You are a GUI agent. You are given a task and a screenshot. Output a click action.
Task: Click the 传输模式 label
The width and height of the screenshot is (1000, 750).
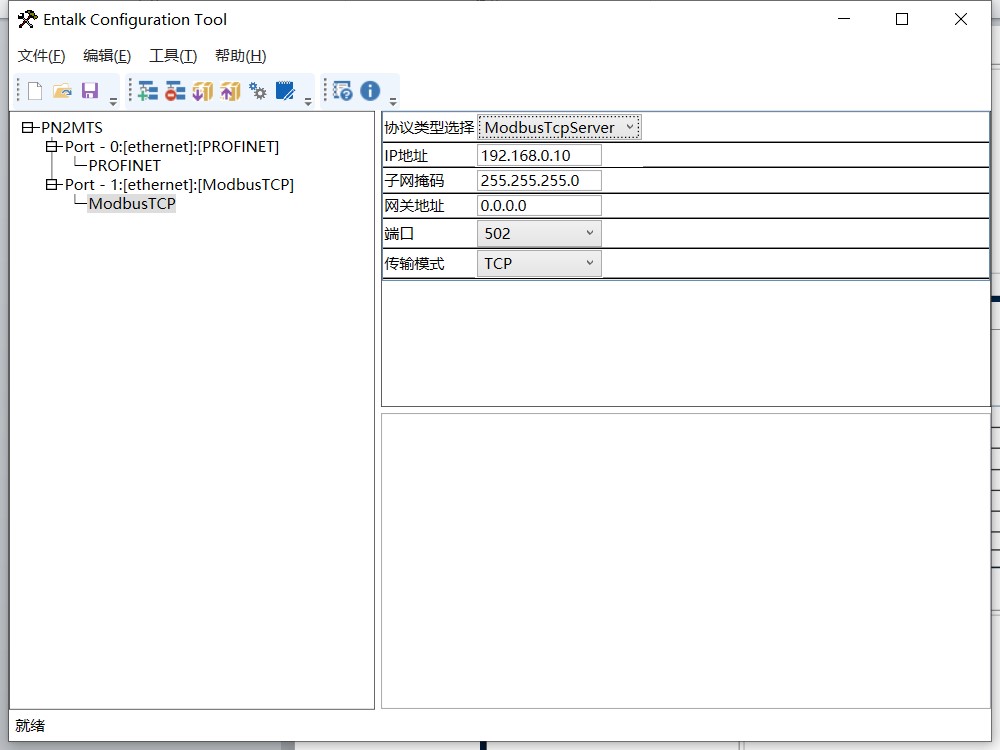click(x=414, y=263)
